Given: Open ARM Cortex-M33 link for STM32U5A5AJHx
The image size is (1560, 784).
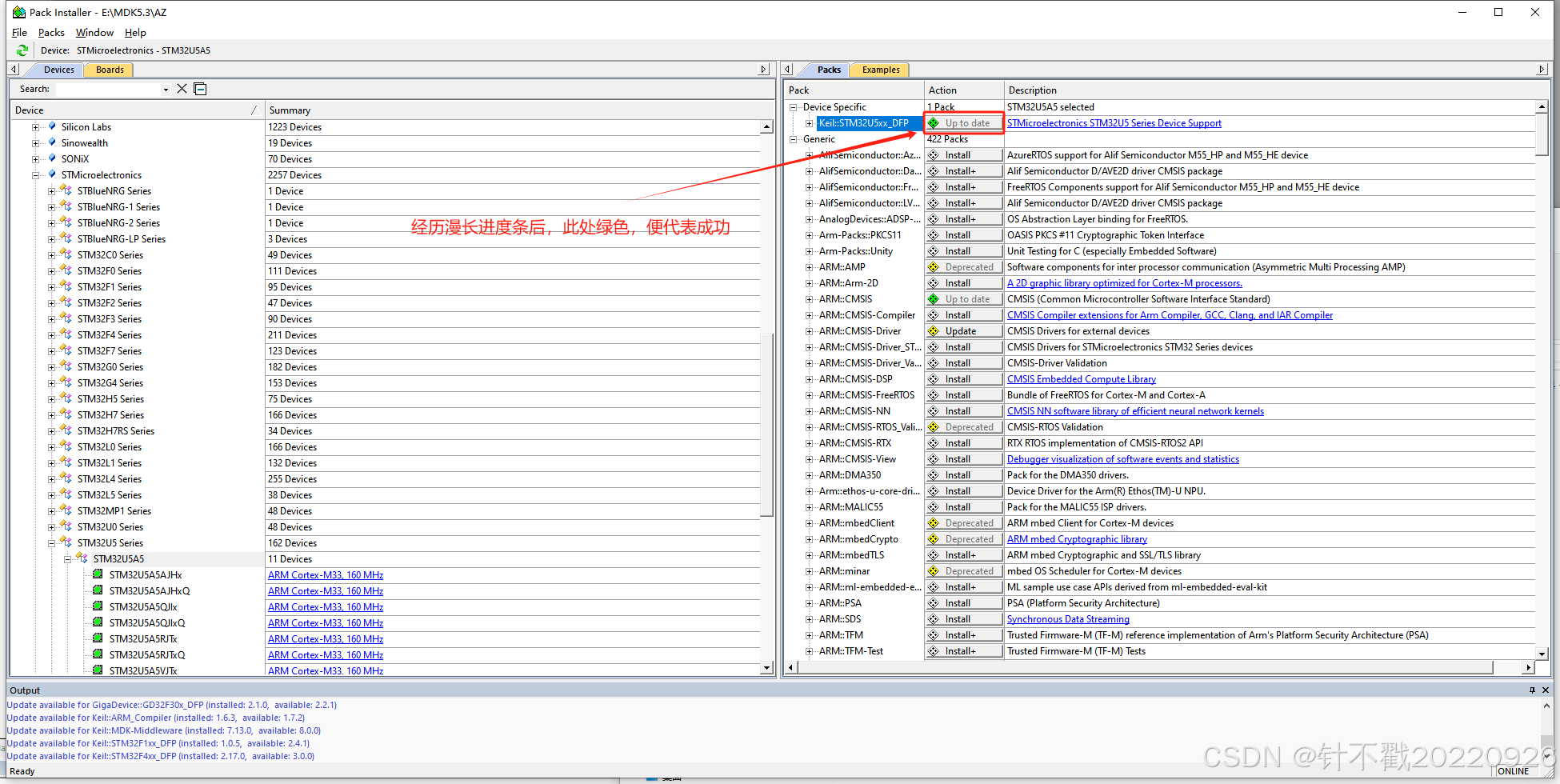Looking at the screenshot, I should point(326,575).
